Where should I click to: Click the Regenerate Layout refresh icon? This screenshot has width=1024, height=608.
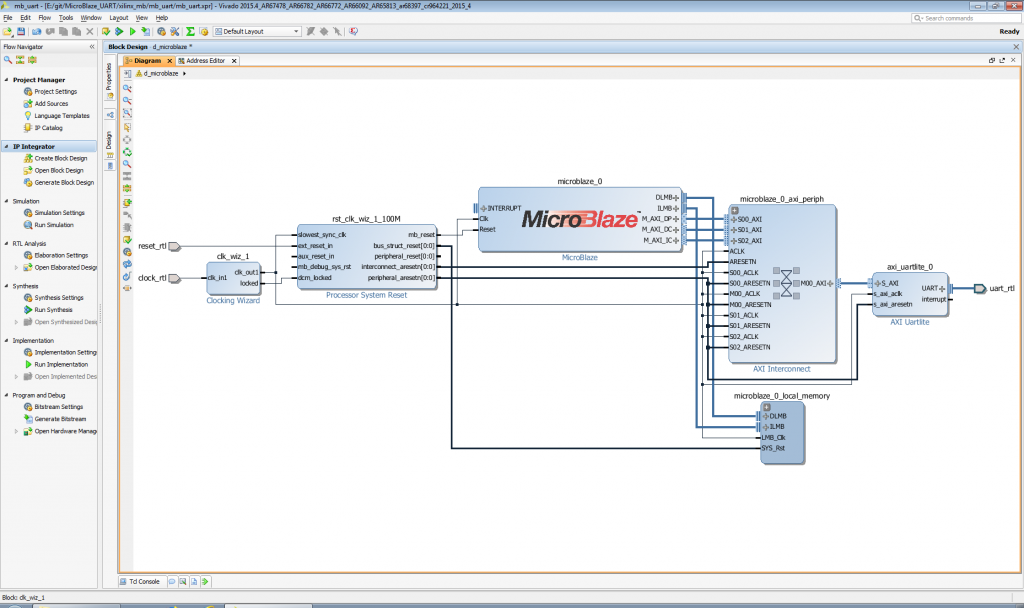pyautogui.click(x=124, y=154)
